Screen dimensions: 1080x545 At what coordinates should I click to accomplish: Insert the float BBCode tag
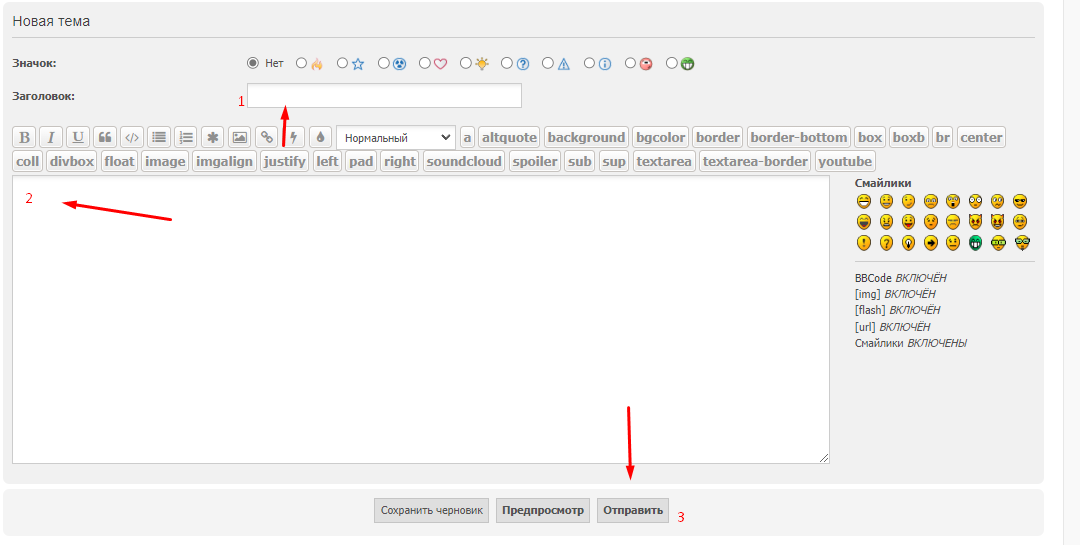(x=120, y=161)
